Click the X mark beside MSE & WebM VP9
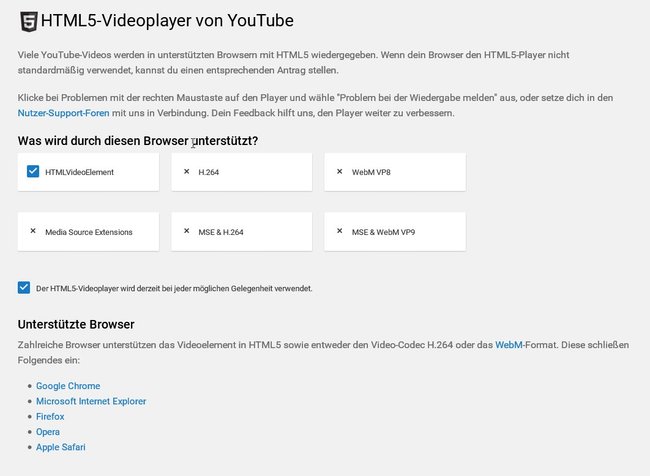The height and width of the screenshot is (476, 650). [x=340, y=231]
